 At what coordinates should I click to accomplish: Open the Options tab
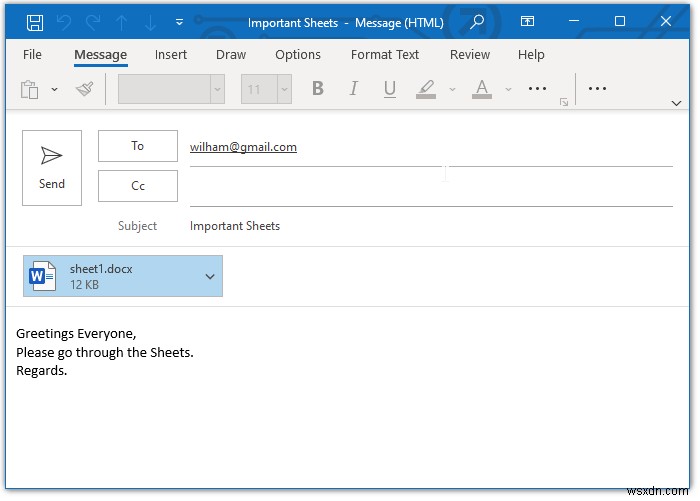[298, 54]
